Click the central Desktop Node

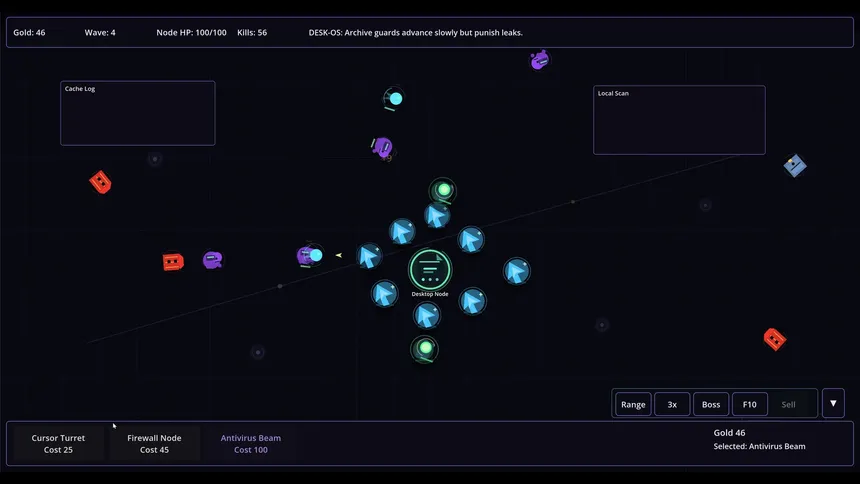point(430,270)
